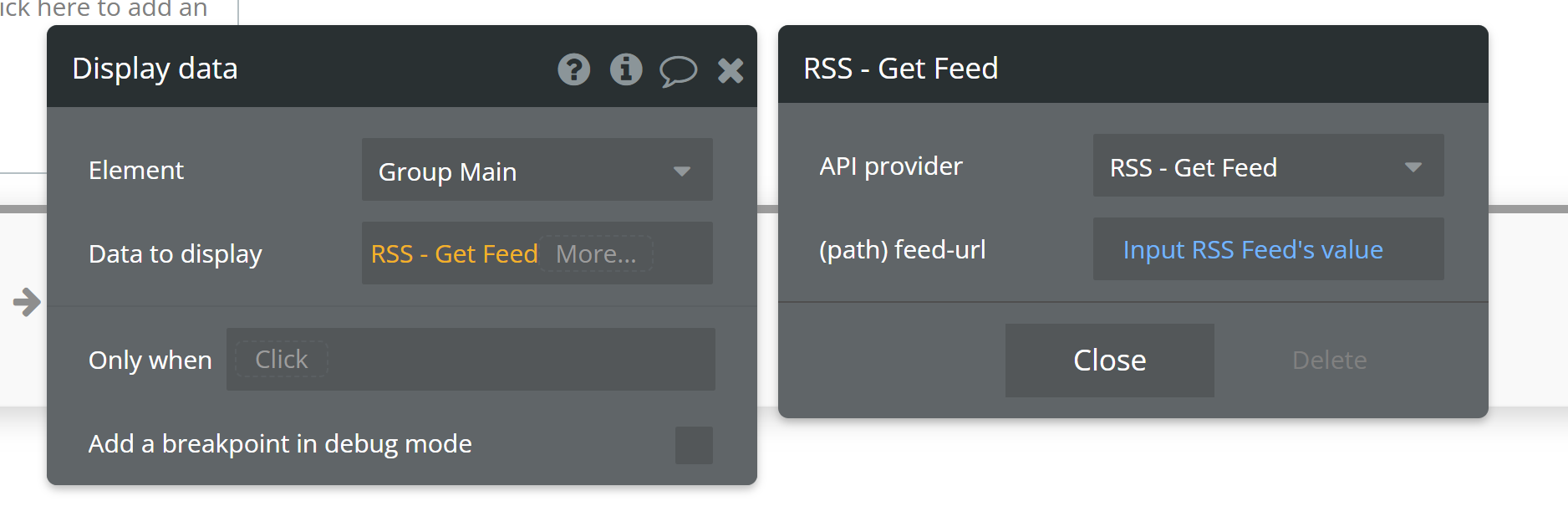Click the API provider dropdown arrow

pyautogui.click(x=1413, y=167)
